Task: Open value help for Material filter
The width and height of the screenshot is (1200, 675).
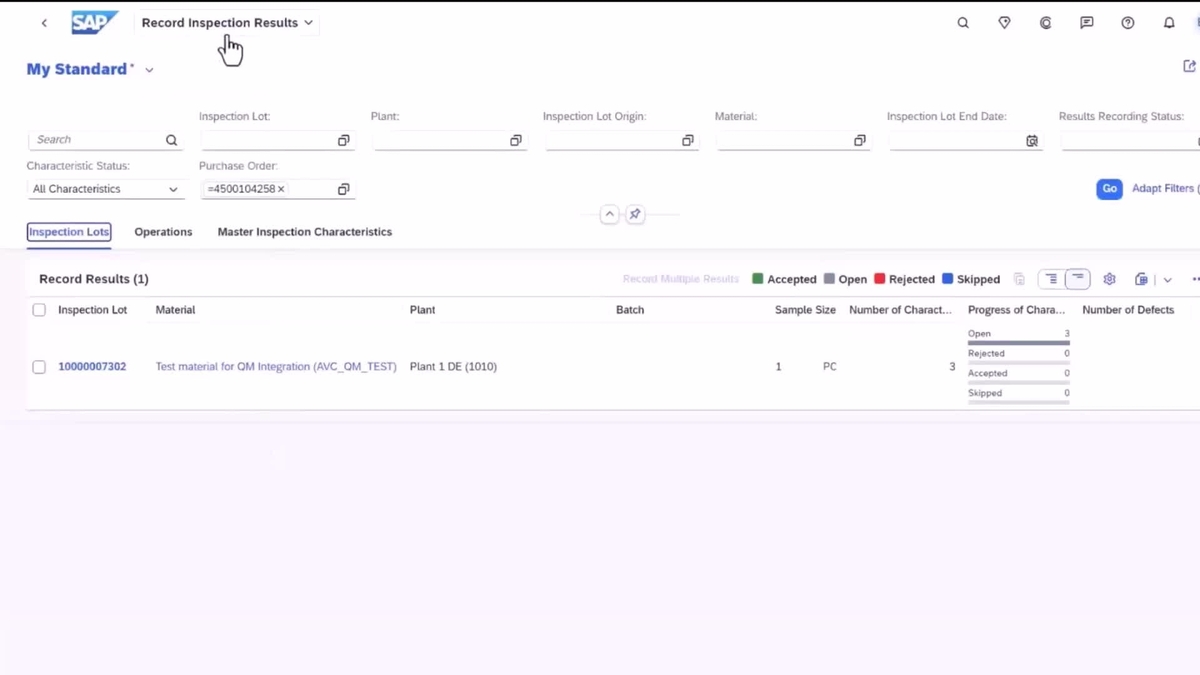Action: (x=859, y=141)
